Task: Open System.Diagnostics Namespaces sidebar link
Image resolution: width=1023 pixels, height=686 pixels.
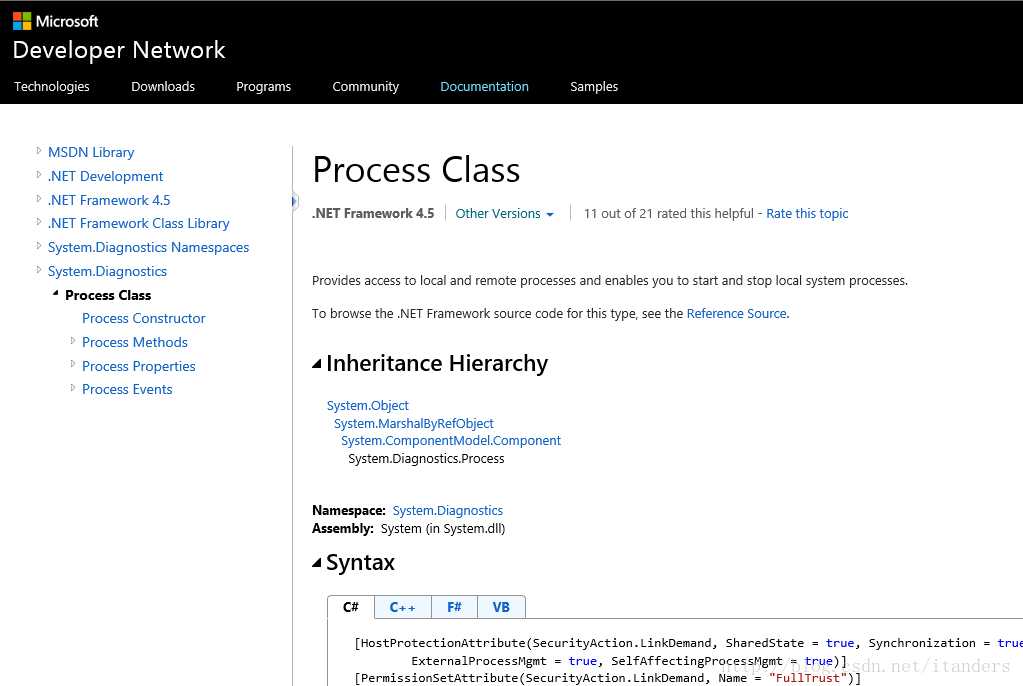Action: (148, 247)
